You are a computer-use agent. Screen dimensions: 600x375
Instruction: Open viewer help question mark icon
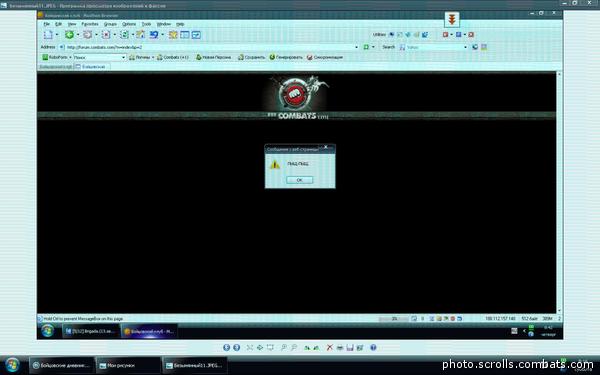(373, 347)
